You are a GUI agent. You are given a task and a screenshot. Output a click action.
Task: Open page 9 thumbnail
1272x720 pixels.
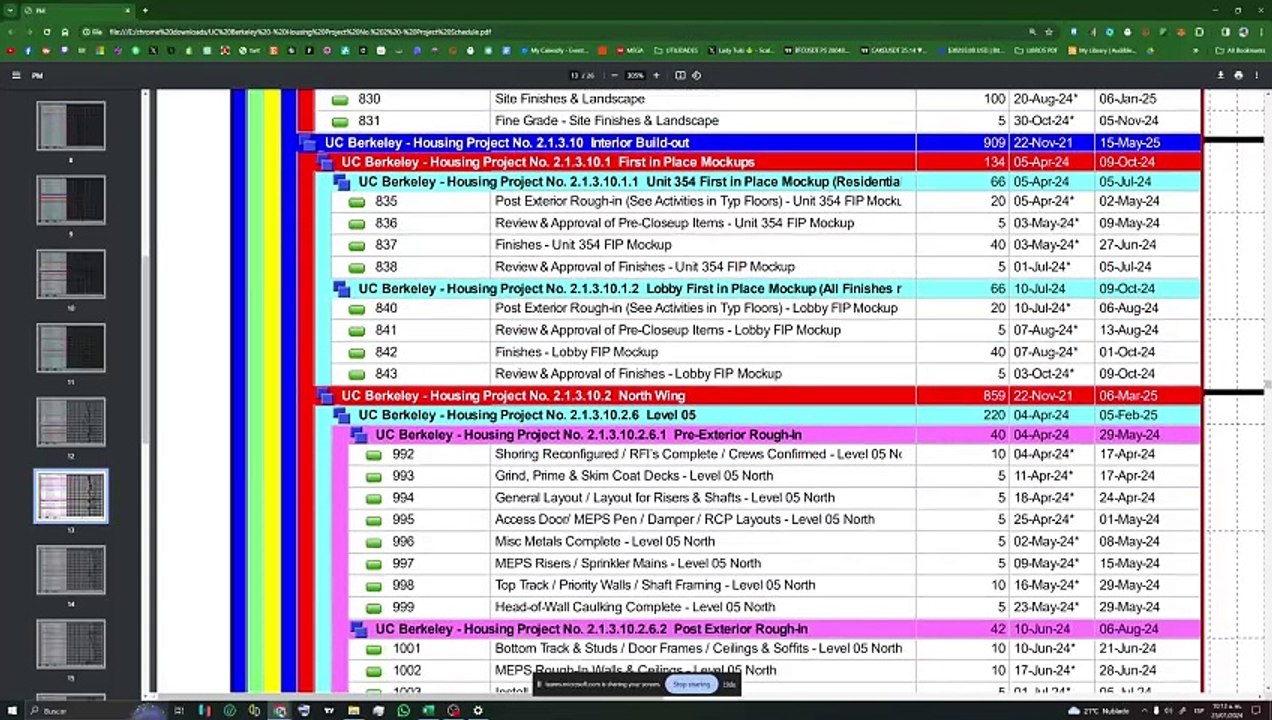(x=71, y=200)
